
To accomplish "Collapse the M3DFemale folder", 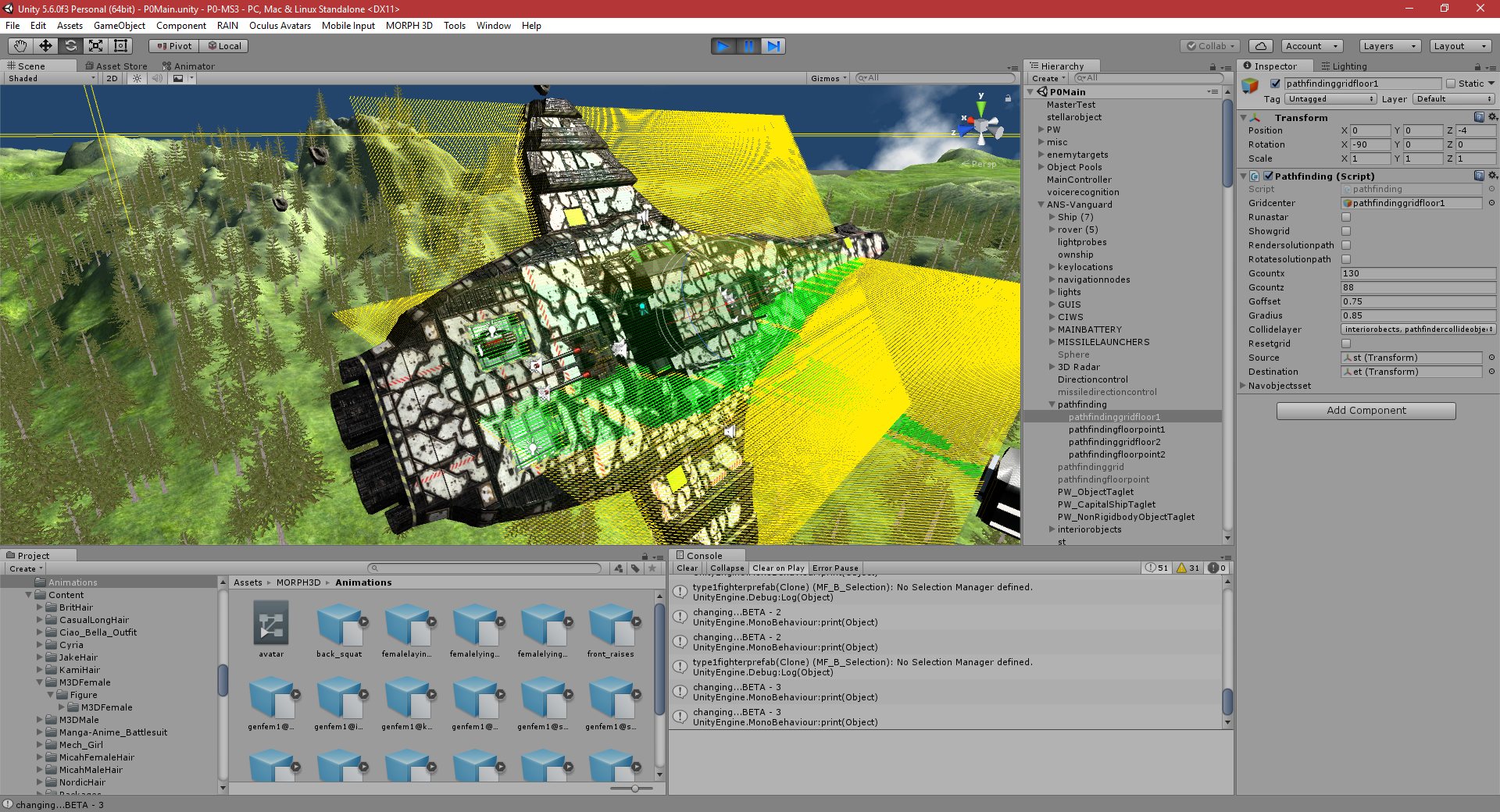I will [40, 682].
